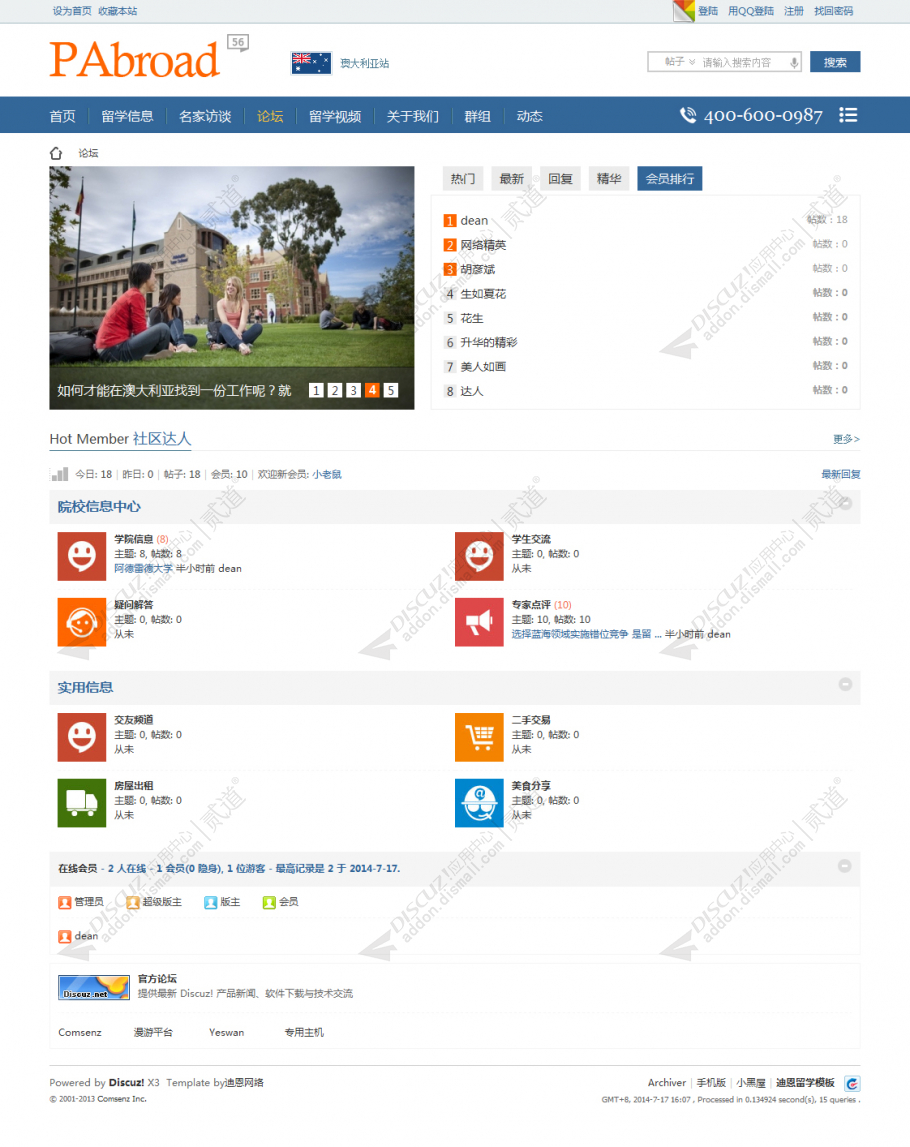Screen dimensions: 910x1147
Task: Open the 美食分享 forum icon
Action: [x=479, y=802]
